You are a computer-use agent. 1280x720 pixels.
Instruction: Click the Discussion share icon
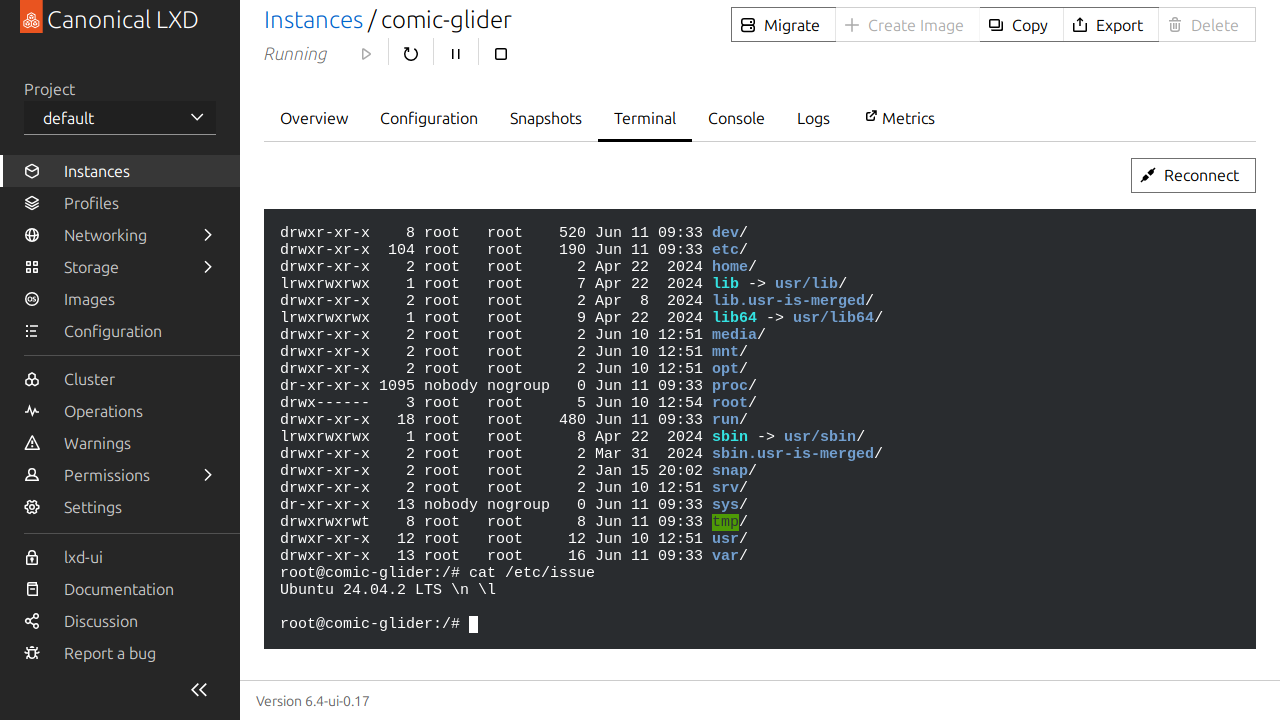coord(32,621)
